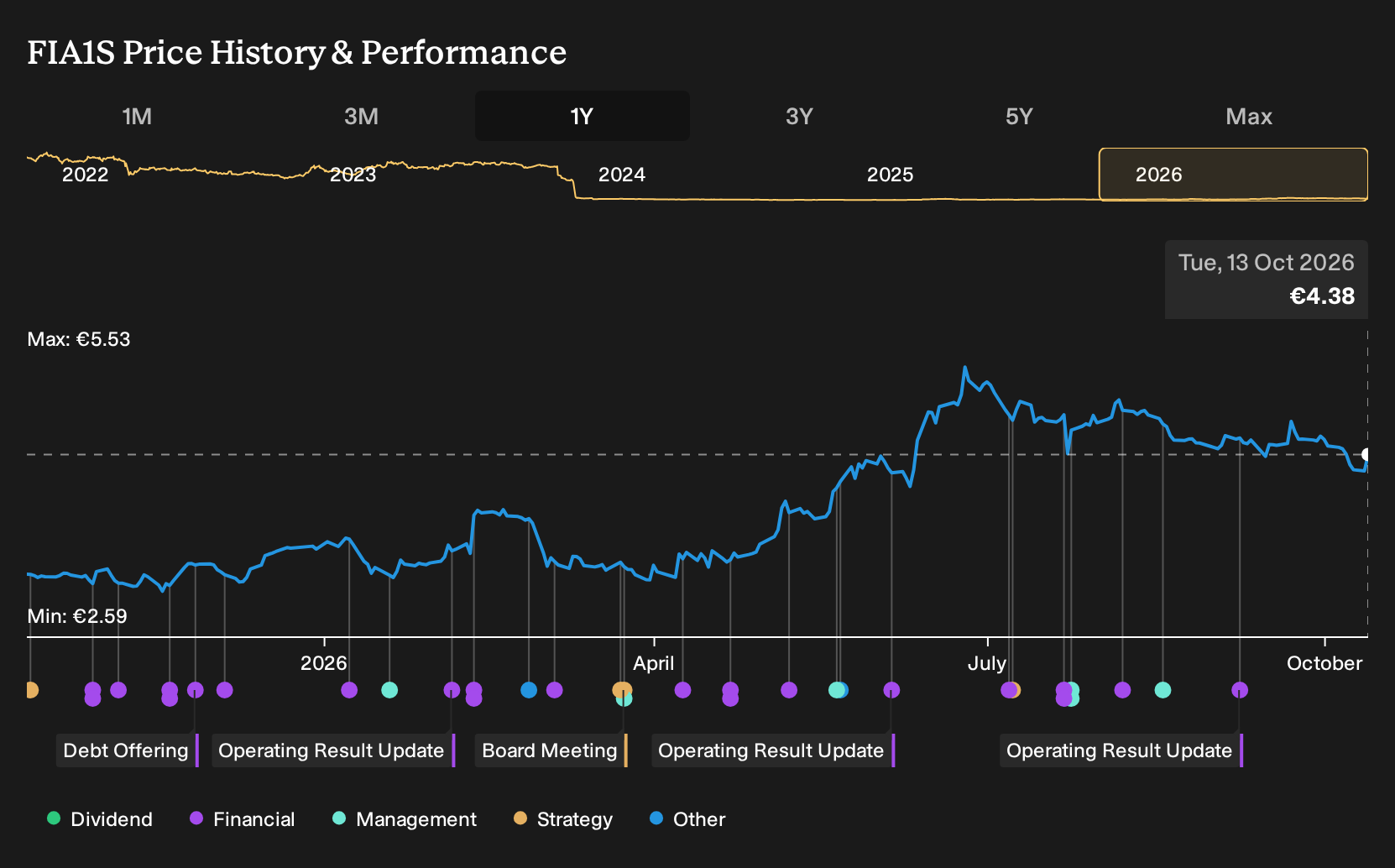
Task: Click the €4.38 price value
Action: tap(1322, 296)
